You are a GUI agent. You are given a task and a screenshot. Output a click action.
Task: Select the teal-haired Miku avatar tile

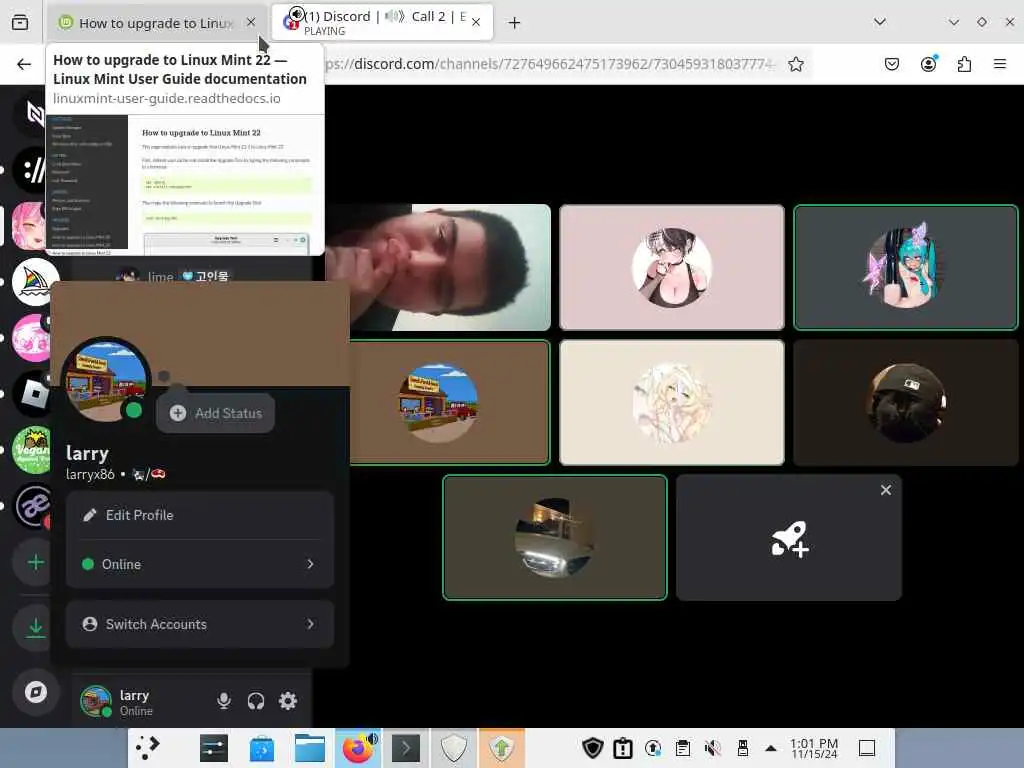pos(906,268)
